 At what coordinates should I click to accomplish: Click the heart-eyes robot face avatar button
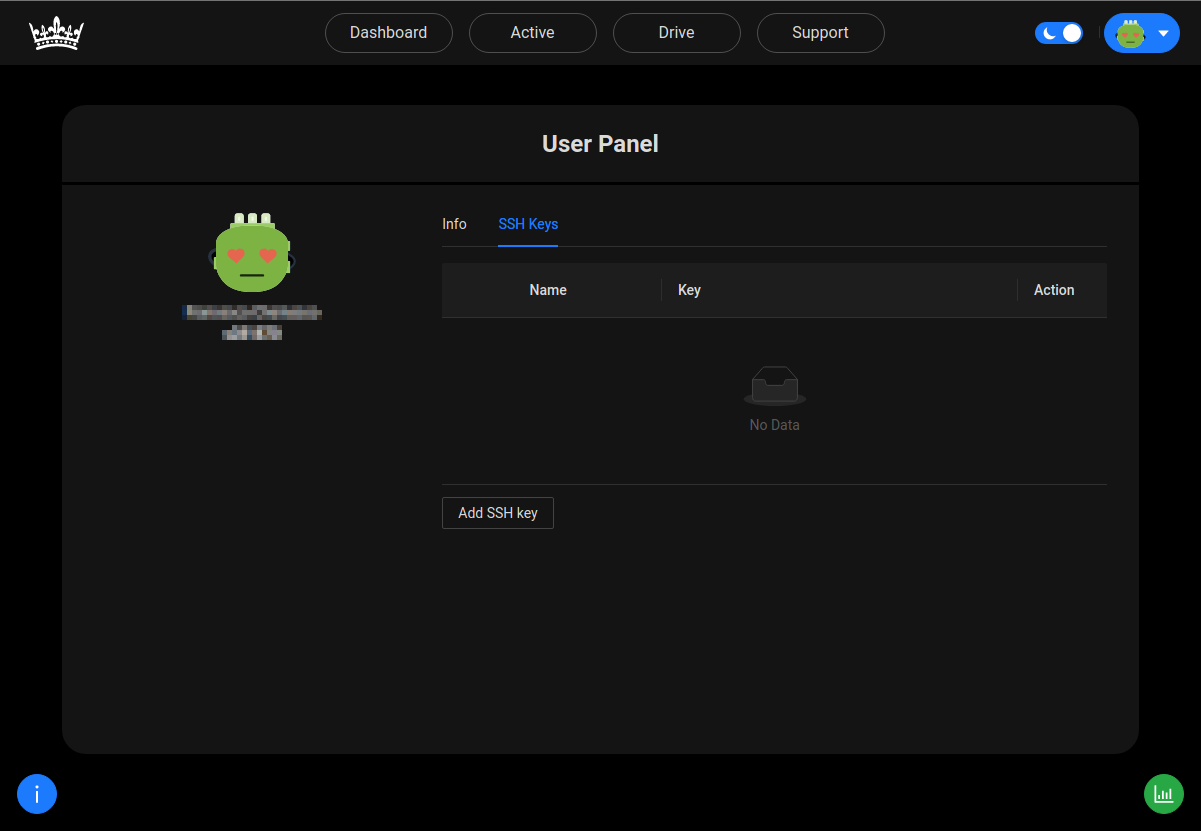click(x=1132, y=32)
